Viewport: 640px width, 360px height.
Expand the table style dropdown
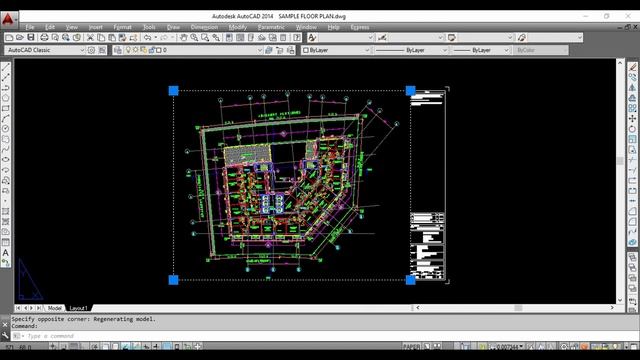click(510, 38)
